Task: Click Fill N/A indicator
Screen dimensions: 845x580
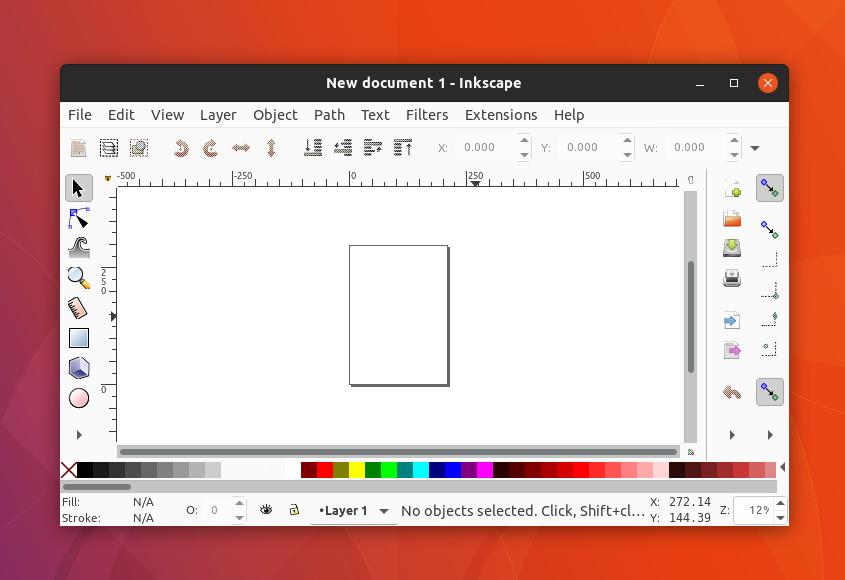Action: (x=143, y=502)
